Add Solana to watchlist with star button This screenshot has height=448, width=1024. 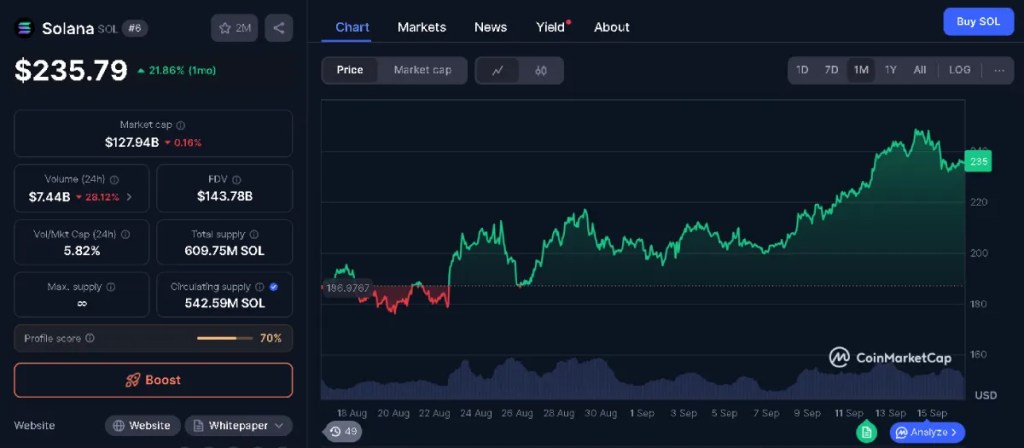coord(234,28)
